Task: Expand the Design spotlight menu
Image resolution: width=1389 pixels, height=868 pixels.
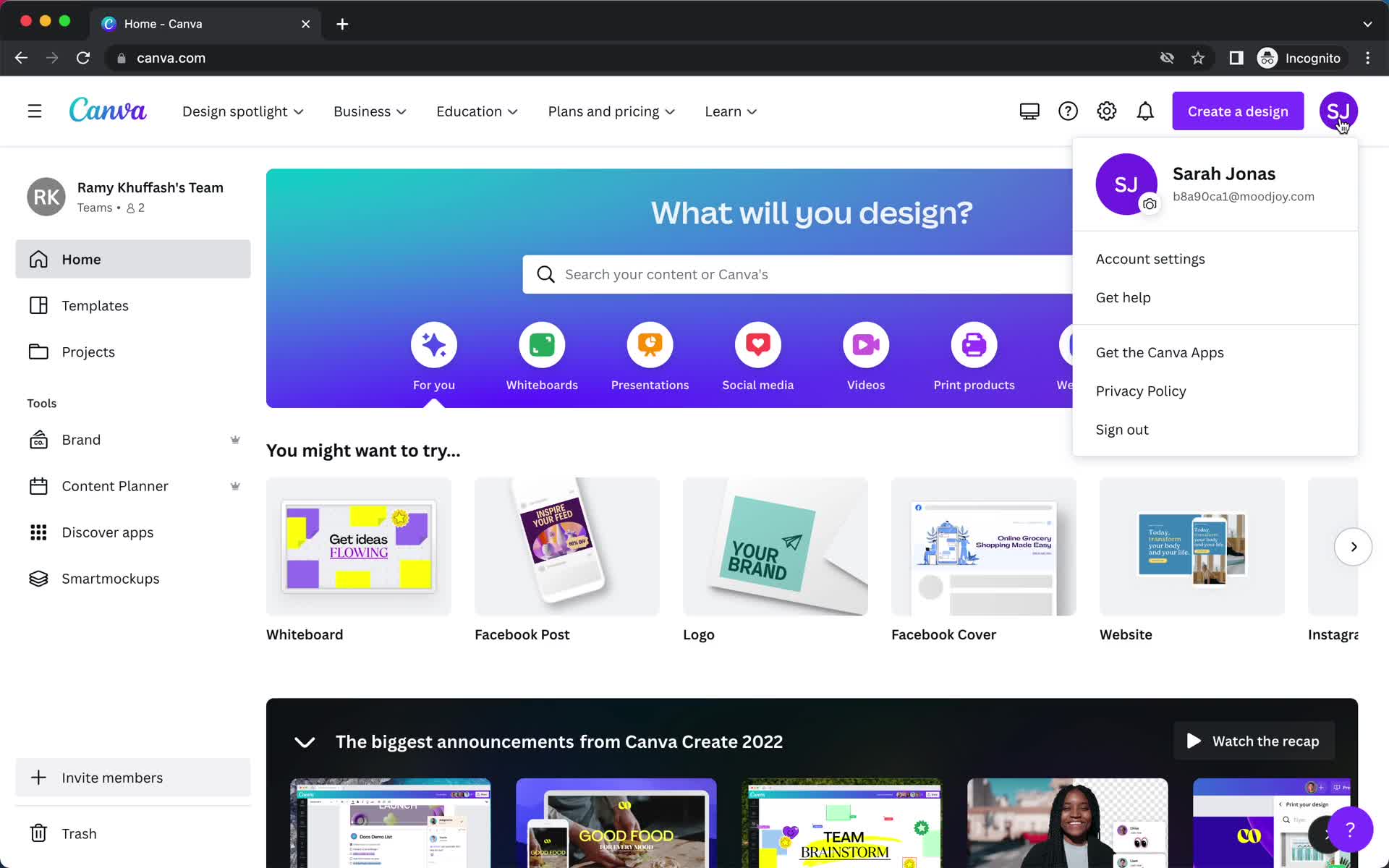Action: coord(243,111)
